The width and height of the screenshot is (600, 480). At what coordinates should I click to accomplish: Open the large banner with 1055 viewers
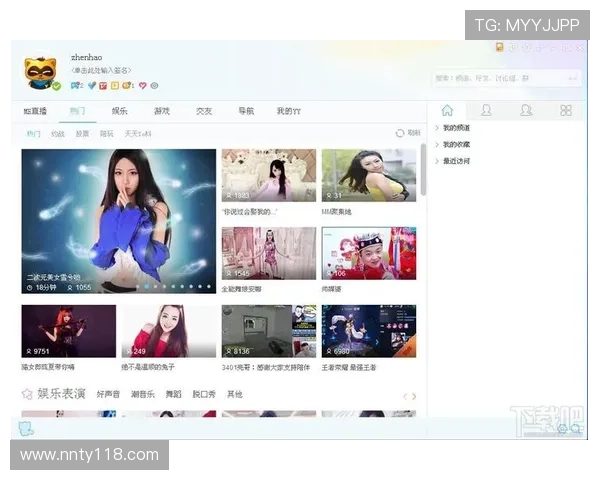[119, 221]
